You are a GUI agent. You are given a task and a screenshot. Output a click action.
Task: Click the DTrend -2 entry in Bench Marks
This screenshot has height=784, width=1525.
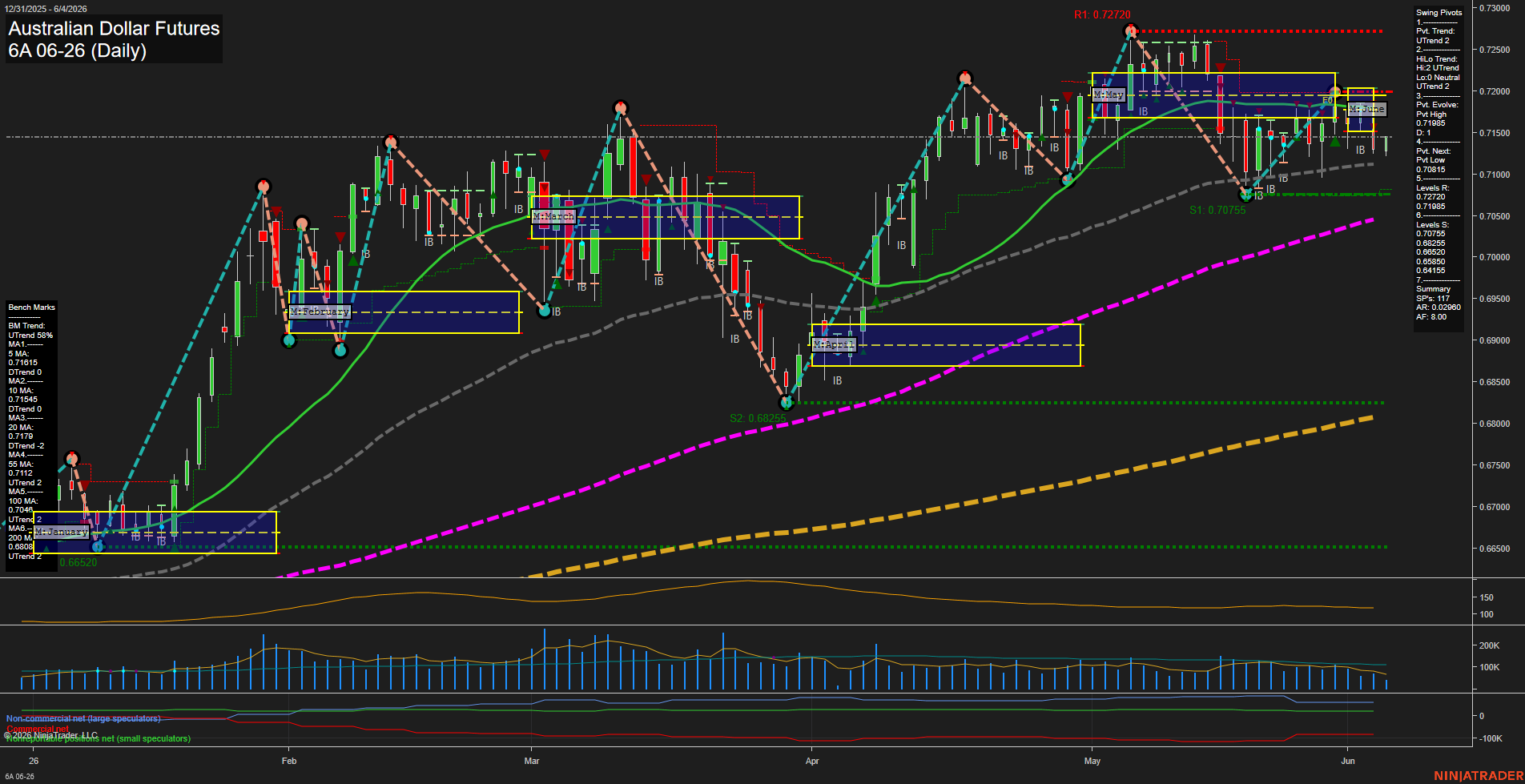click(x=26, y=446)
